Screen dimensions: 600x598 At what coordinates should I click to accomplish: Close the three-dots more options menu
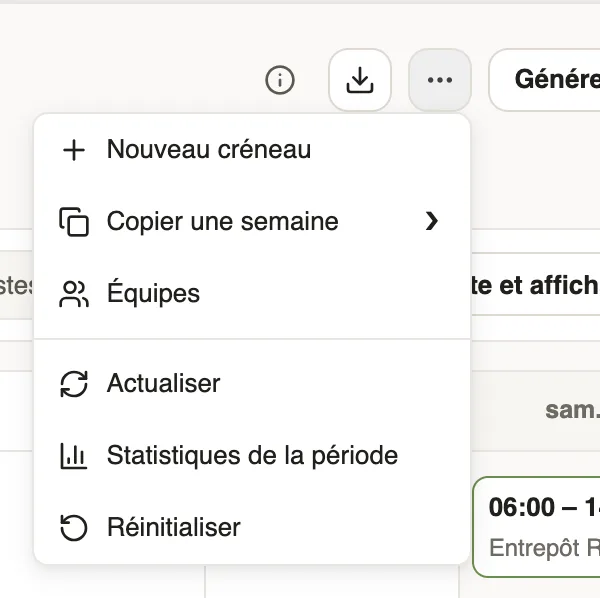coord(440,80)
